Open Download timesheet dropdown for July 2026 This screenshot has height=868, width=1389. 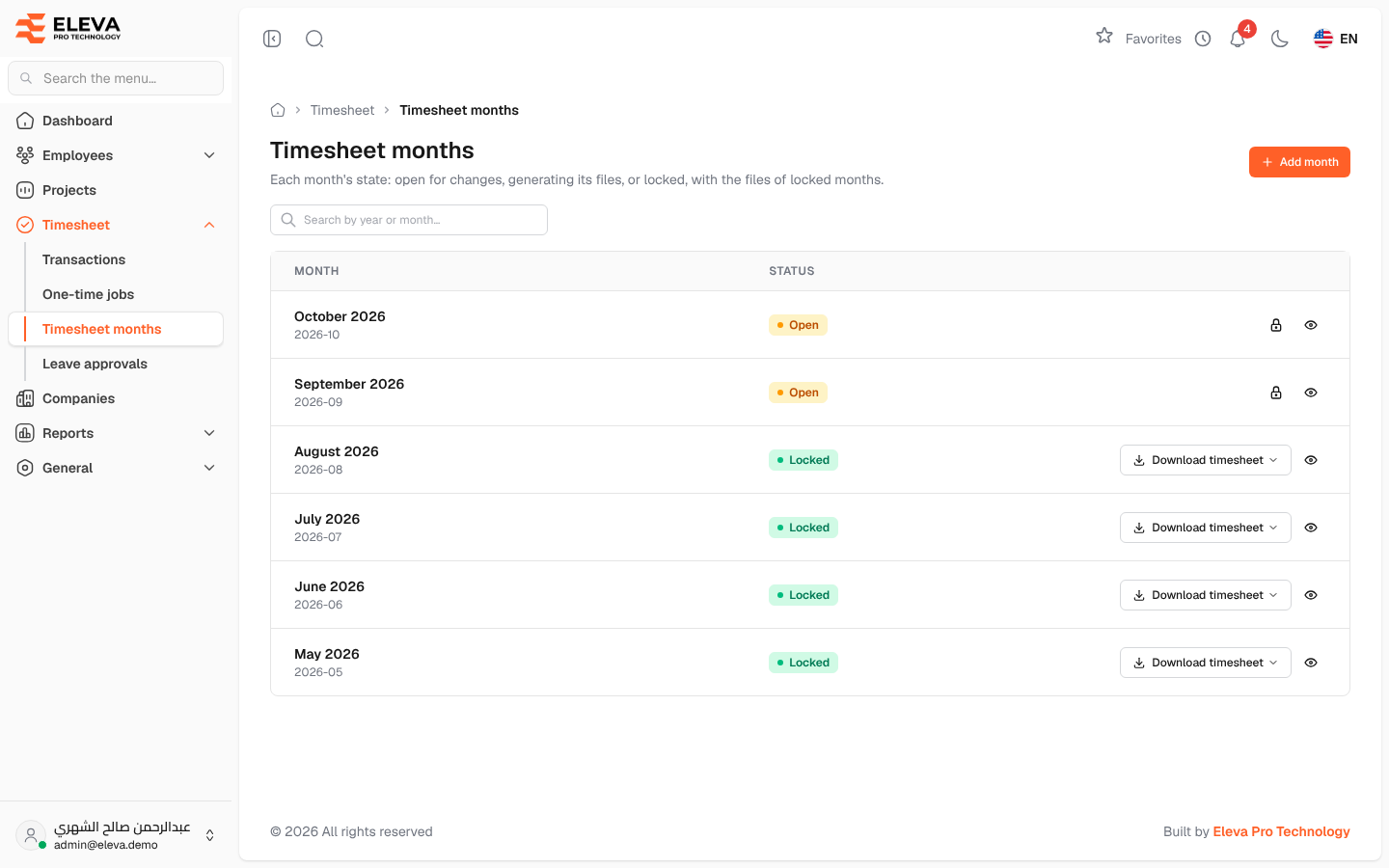coord(1206,528)
